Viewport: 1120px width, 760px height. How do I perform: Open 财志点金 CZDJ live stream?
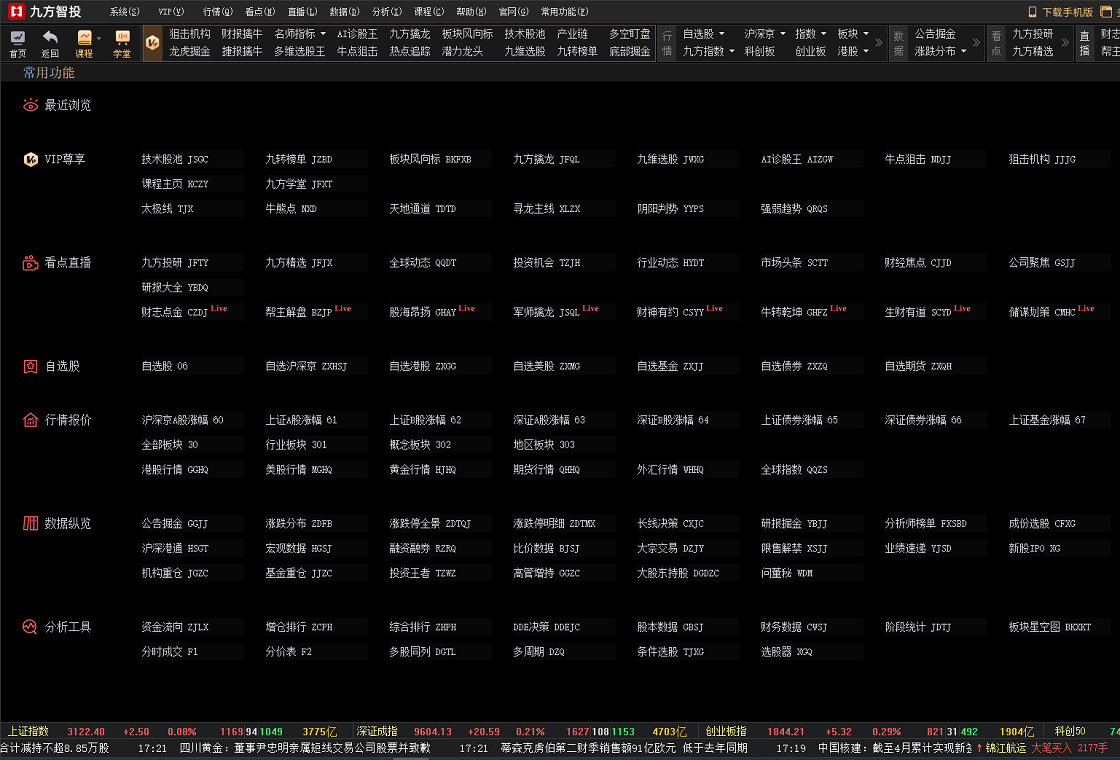(x=191, y=311)
